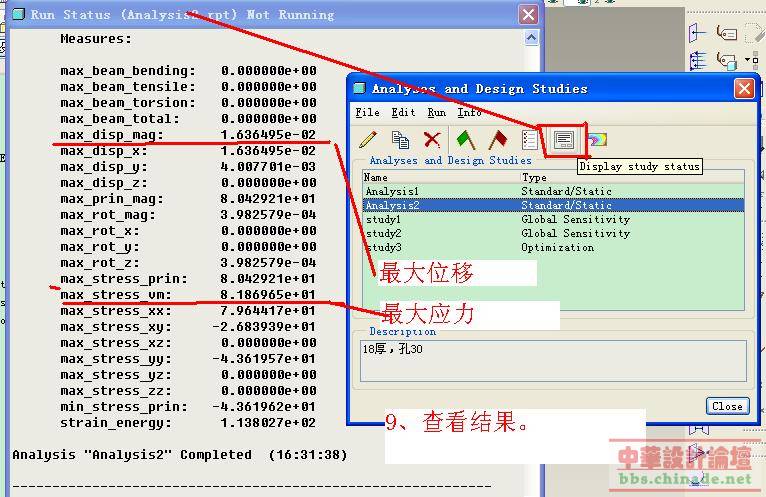The width and height of the screenshot is (766, 497).
Task: Close the Analyses and Design Studies dialog
Action: coord(744,88)
